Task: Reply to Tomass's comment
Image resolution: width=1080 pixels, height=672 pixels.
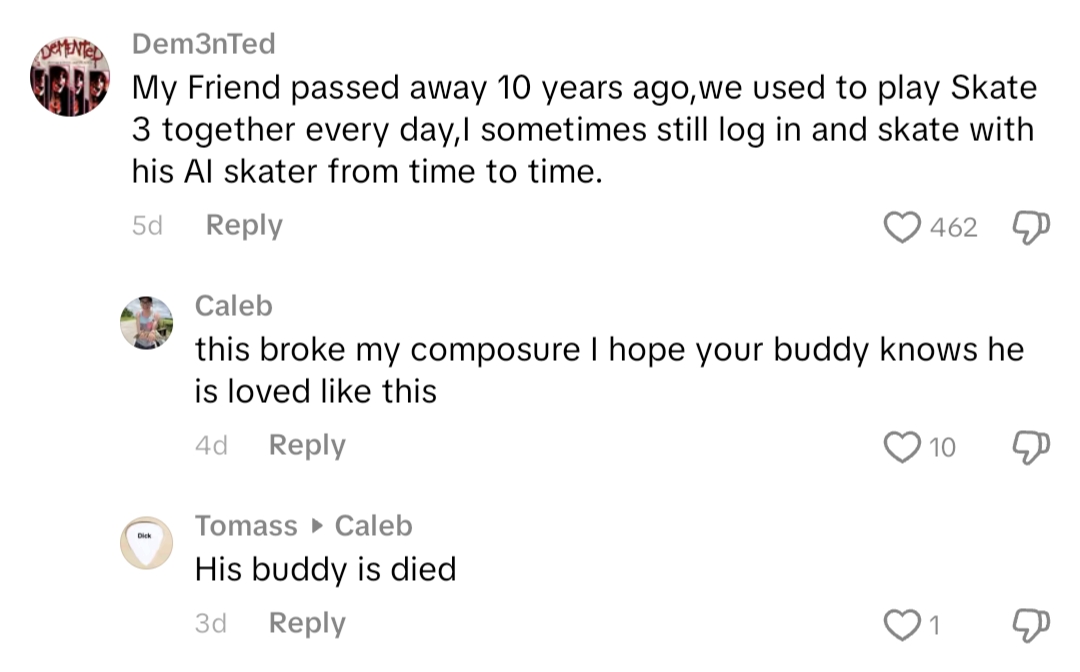Action: coord(307,623)
